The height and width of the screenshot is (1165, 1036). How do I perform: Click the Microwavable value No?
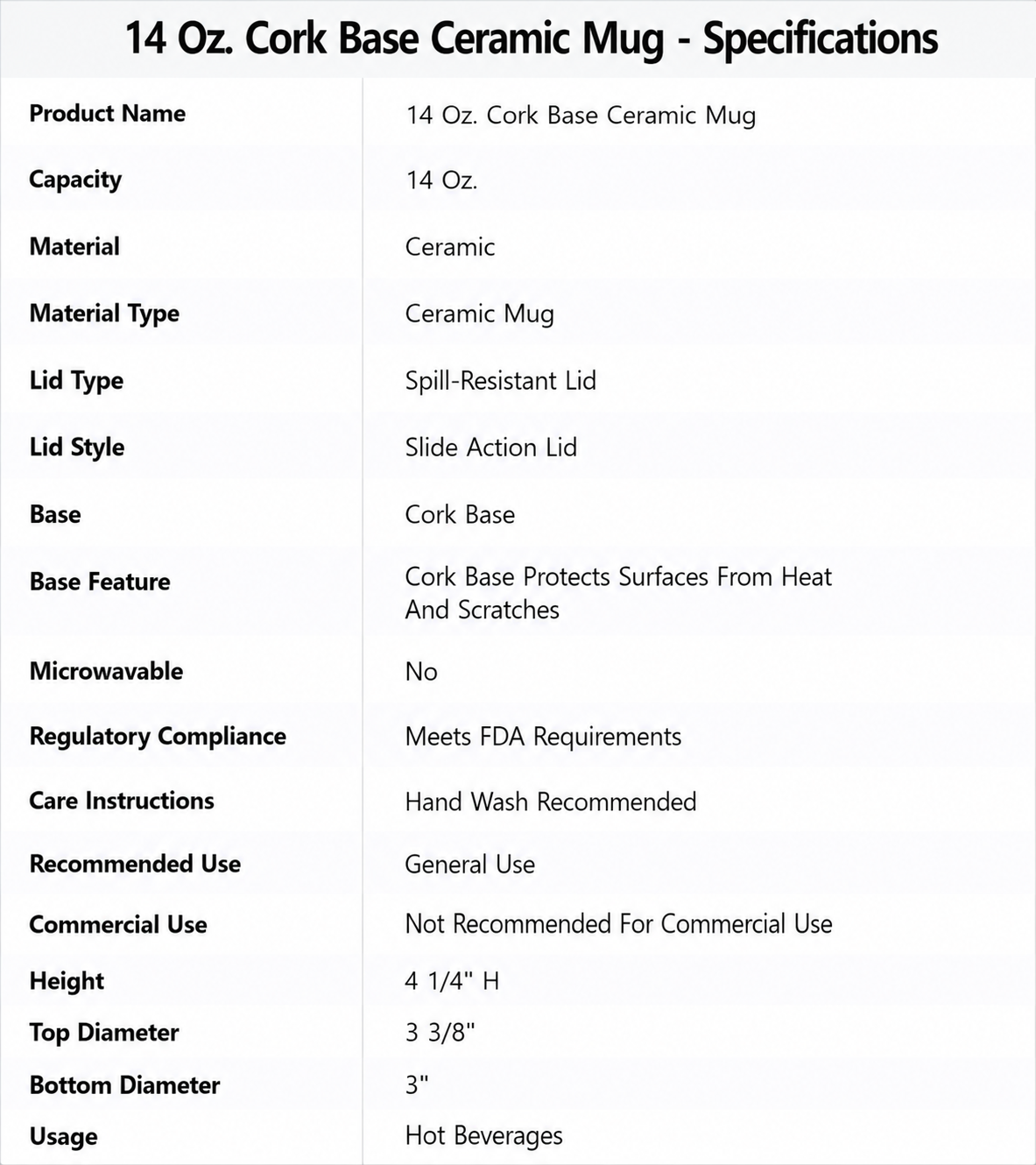click(421, 672)
